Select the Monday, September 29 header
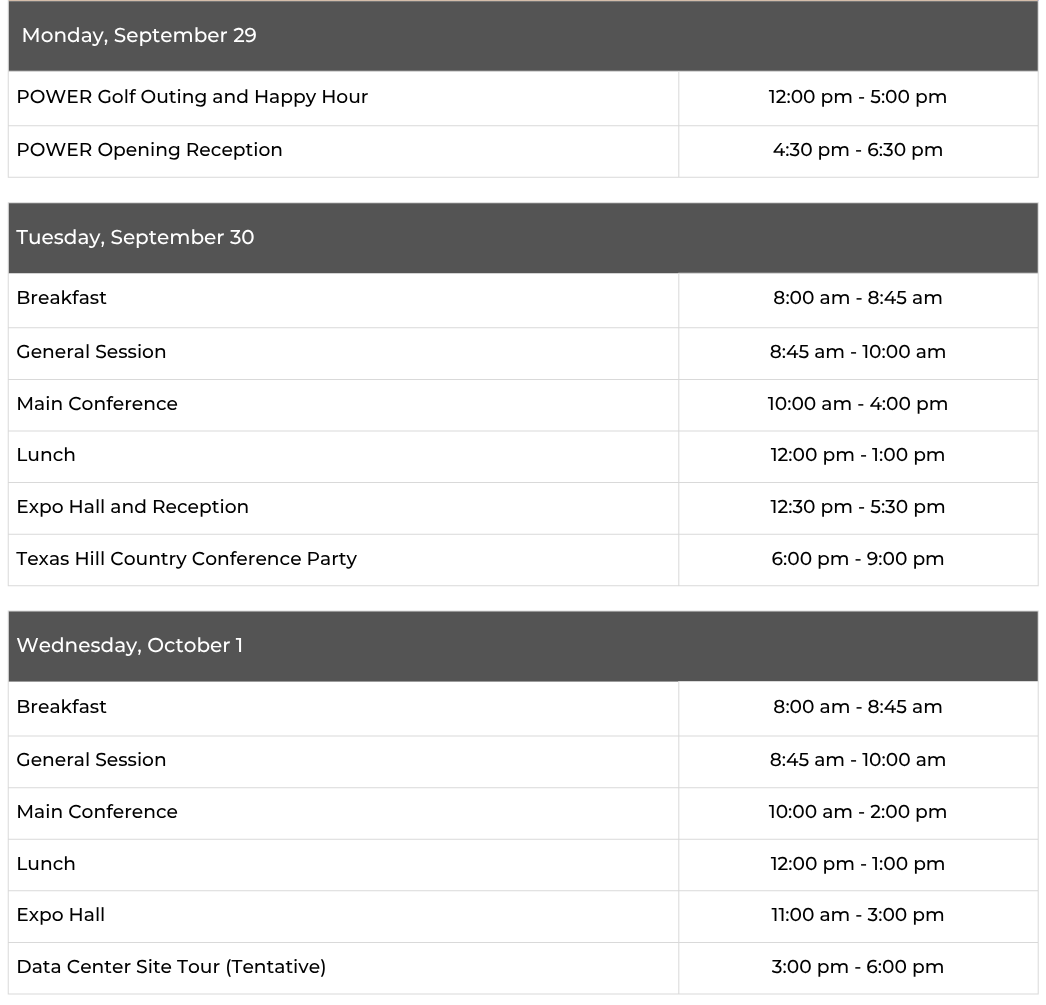Image resolution: width=1046 pixels, height=1005 pixels. coord(523,36)
